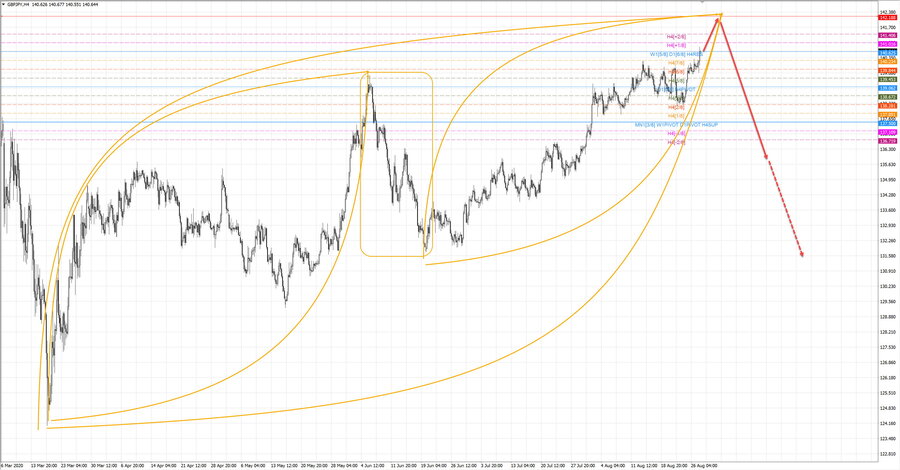The width and height of the screenshot is (900, 470).
Task: Click the 136.300 price scale value
Action: coord(888,149)
